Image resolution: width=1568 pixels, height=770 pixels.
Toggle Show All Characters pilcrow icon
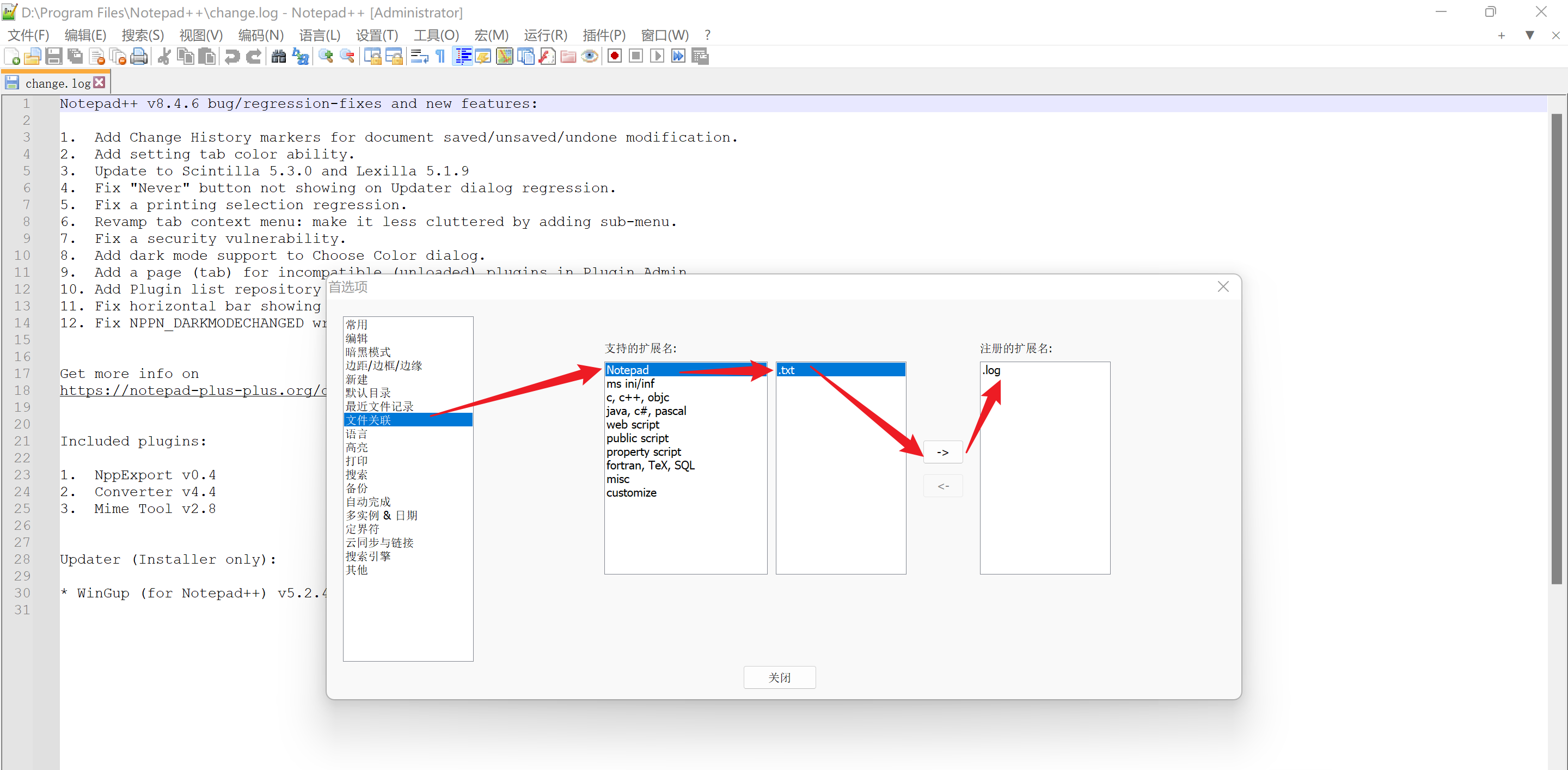pos(440,57)
